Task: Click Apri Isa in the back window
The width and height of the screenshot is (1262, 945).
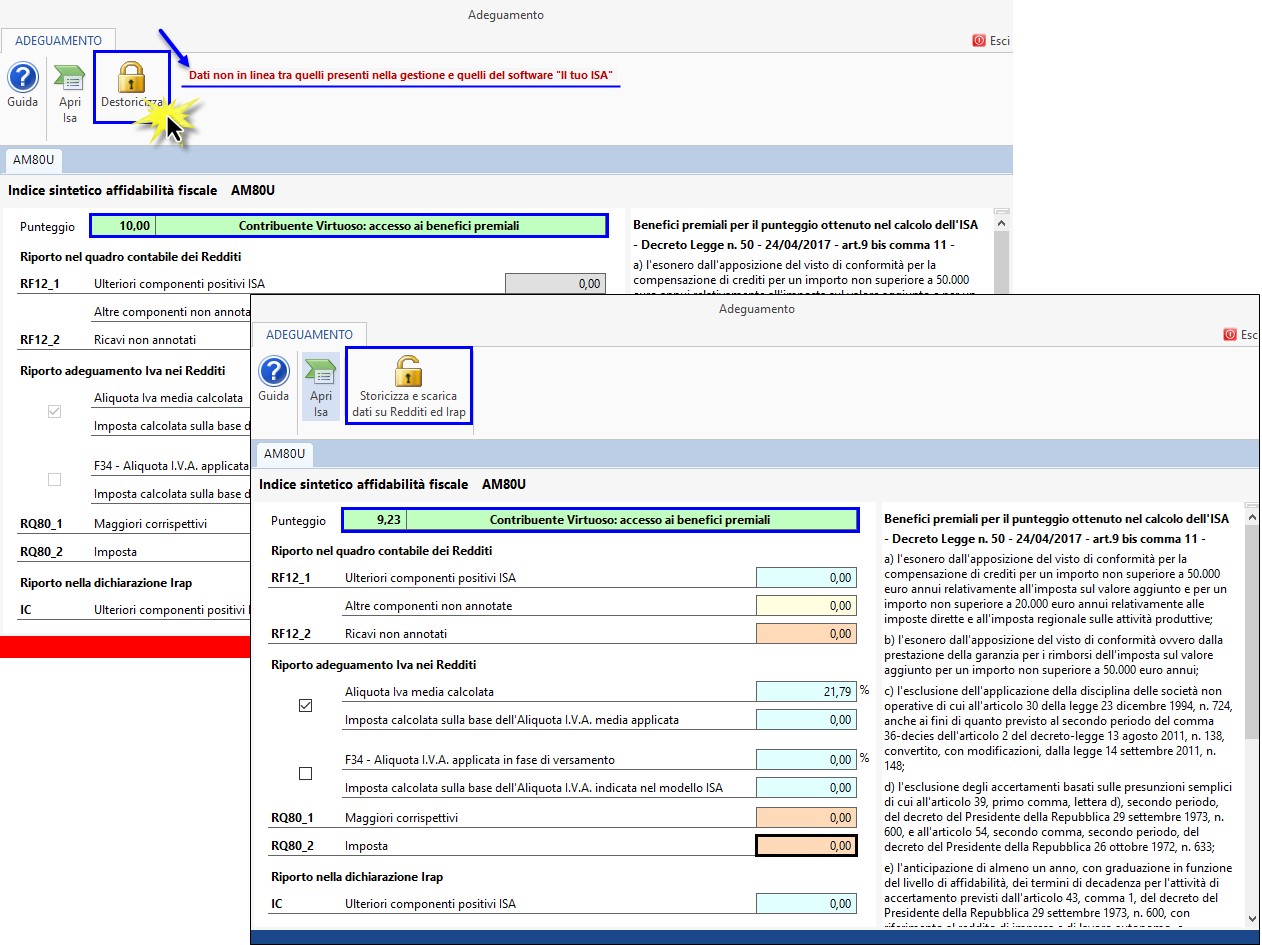Action: point(70,94)
